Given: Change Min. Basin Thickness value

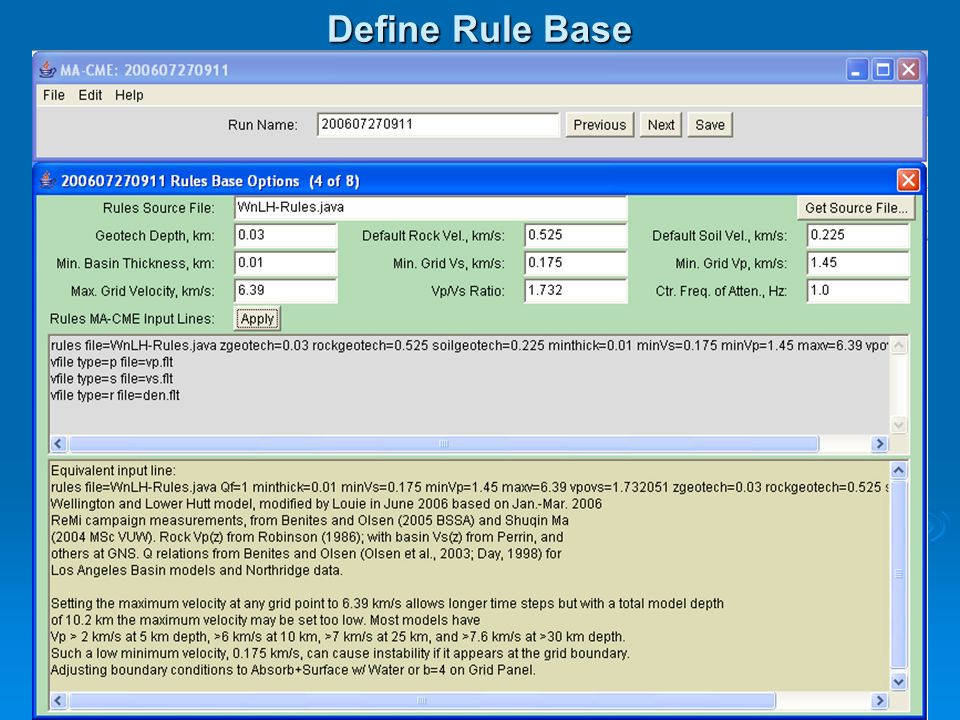Looking at the screenshot, I should coord(285,263).
